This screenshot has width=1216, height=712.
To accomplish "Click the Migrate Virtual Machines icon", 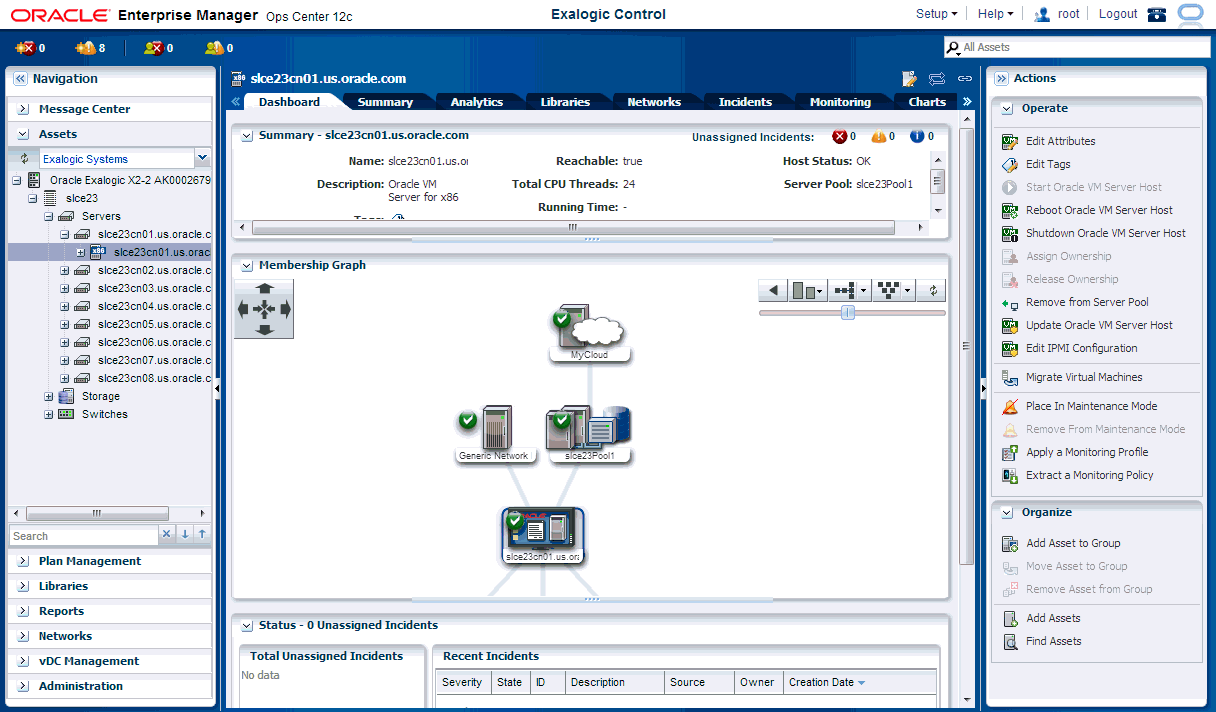I will pyautogui.click(x=1009, y=377).
